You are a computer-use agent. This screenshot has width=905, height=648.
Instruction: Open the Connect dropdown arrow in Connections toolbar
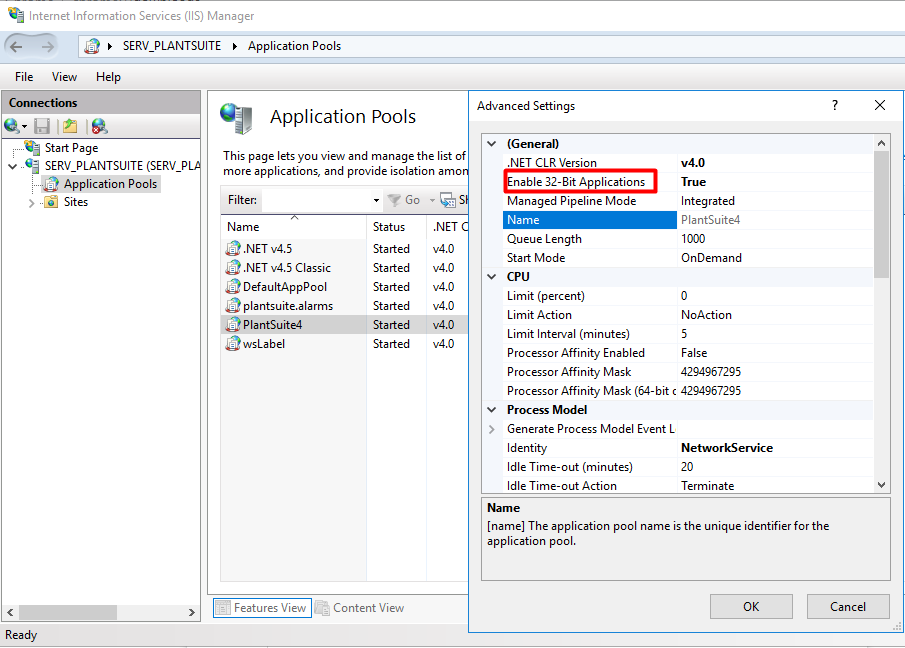pyautogui.click(x=25, y=126)
